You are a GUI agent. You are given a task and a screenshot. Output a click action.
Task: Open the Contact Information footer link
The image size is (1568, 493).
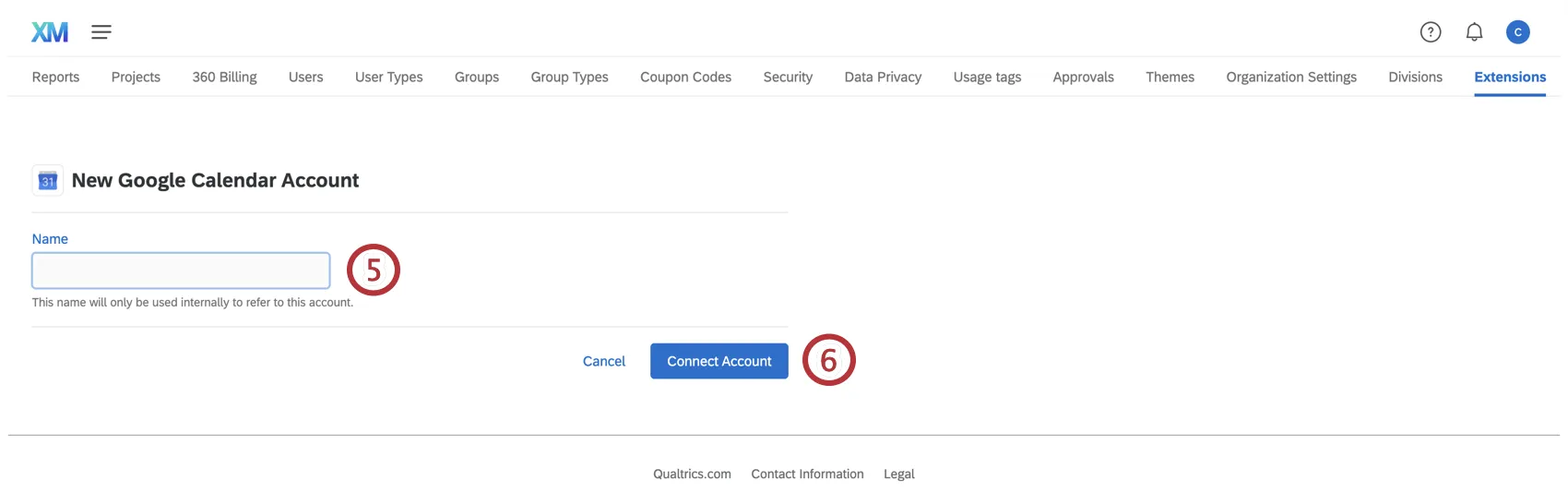(807, 474)
